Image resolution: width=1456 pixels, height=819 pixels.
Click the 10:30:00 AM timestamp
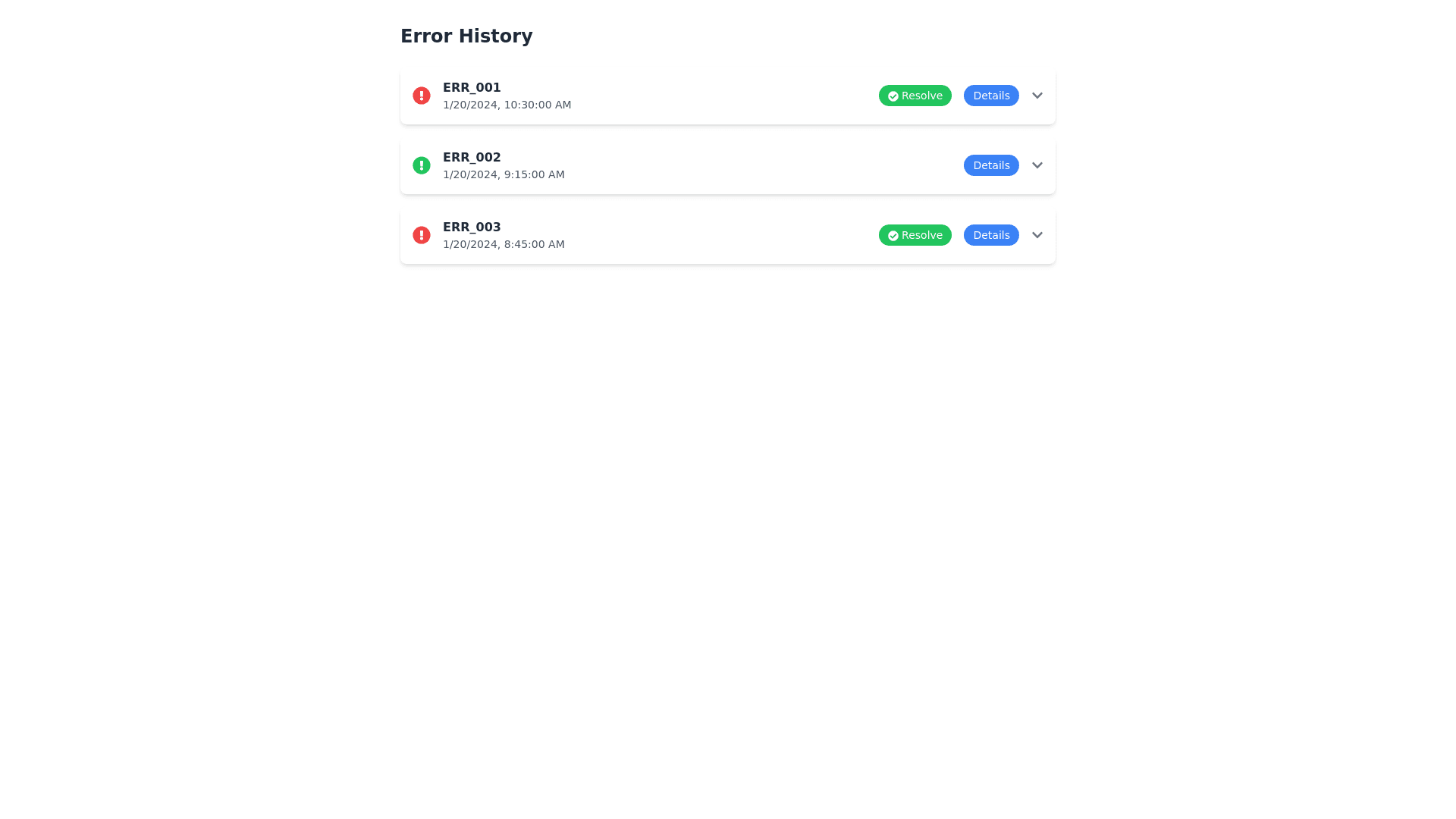click(x=507, y=105)
